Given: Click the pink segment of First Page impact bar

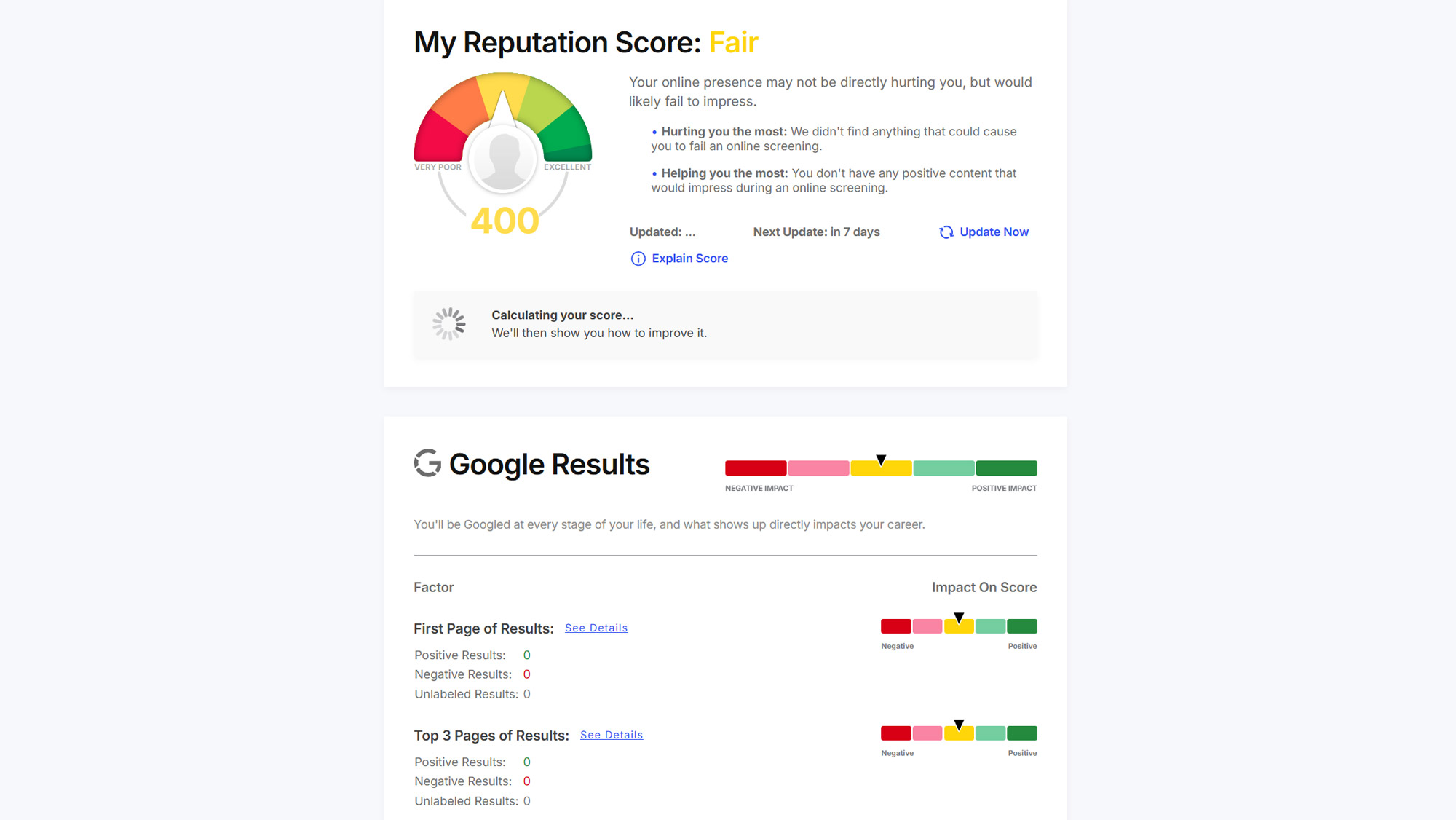Looking at the screenshot, I should point(927,626).
